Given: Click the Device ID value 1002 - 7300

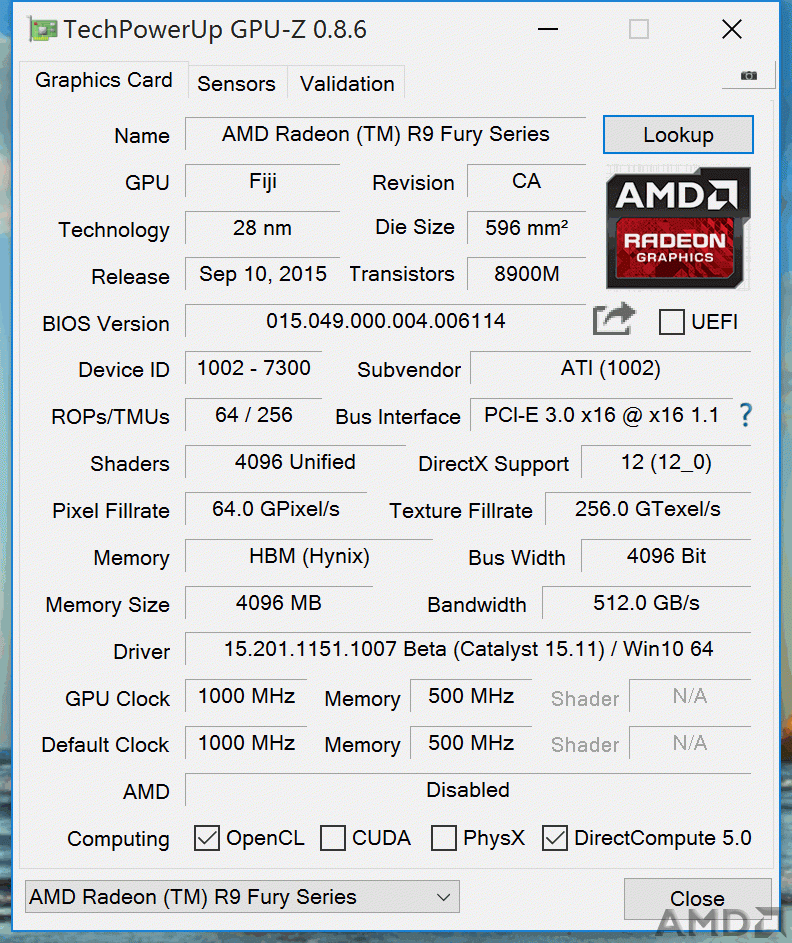Looking at the screenshot, I should (254, 368).
